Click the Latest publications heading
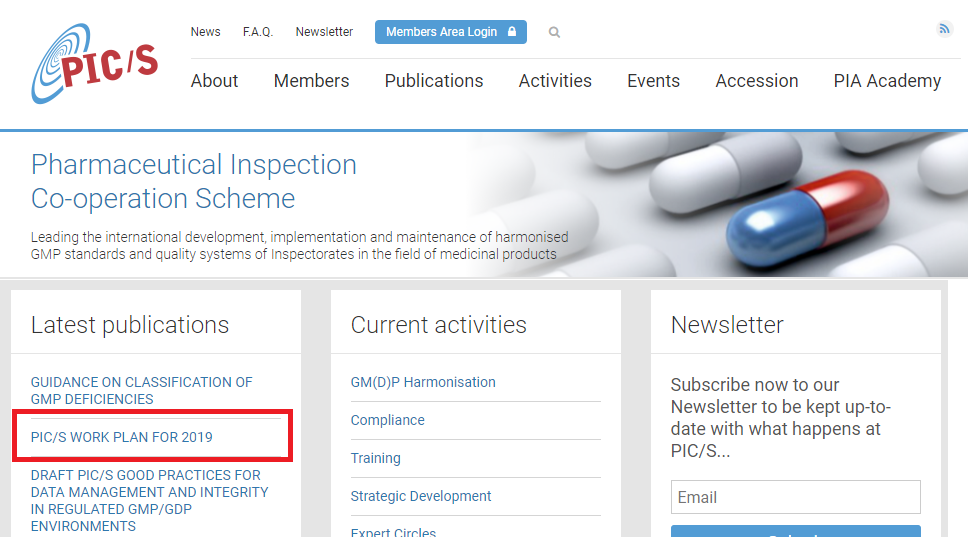 (x=130, y=325)
